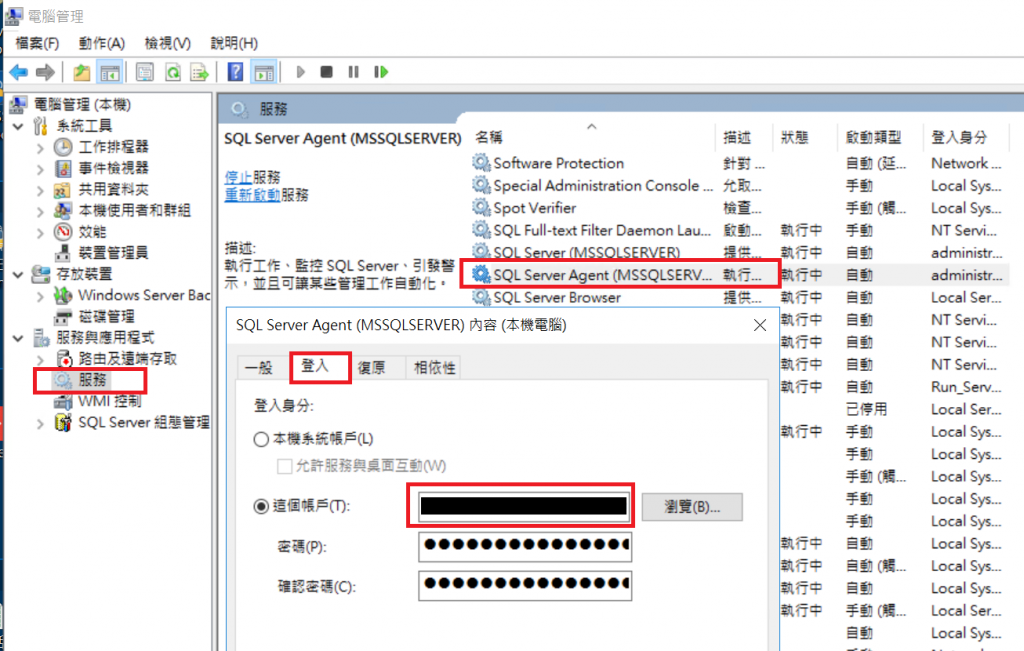Screen dimensions: 1024x651
Task: Click the 停止 service link
Action: (x=238, y=177)
